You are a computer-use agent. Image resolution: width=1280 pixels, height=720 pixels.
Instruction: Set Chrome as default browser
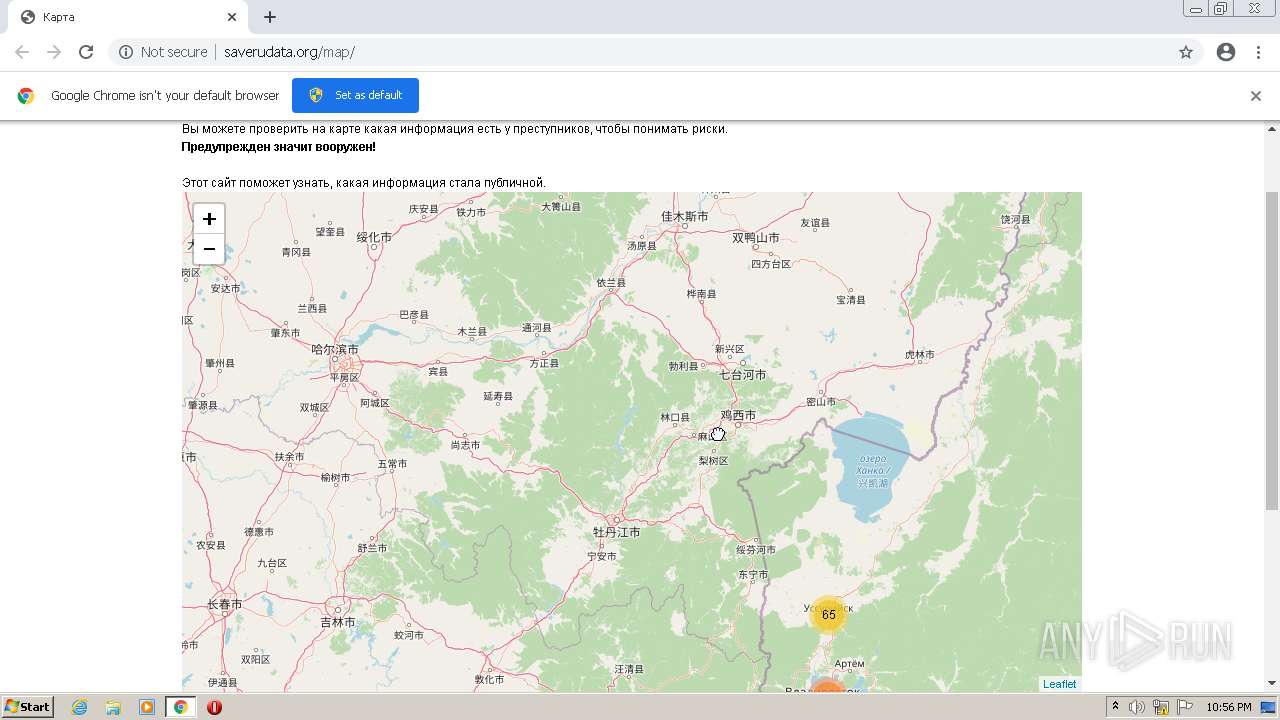[x=355, y=95]
